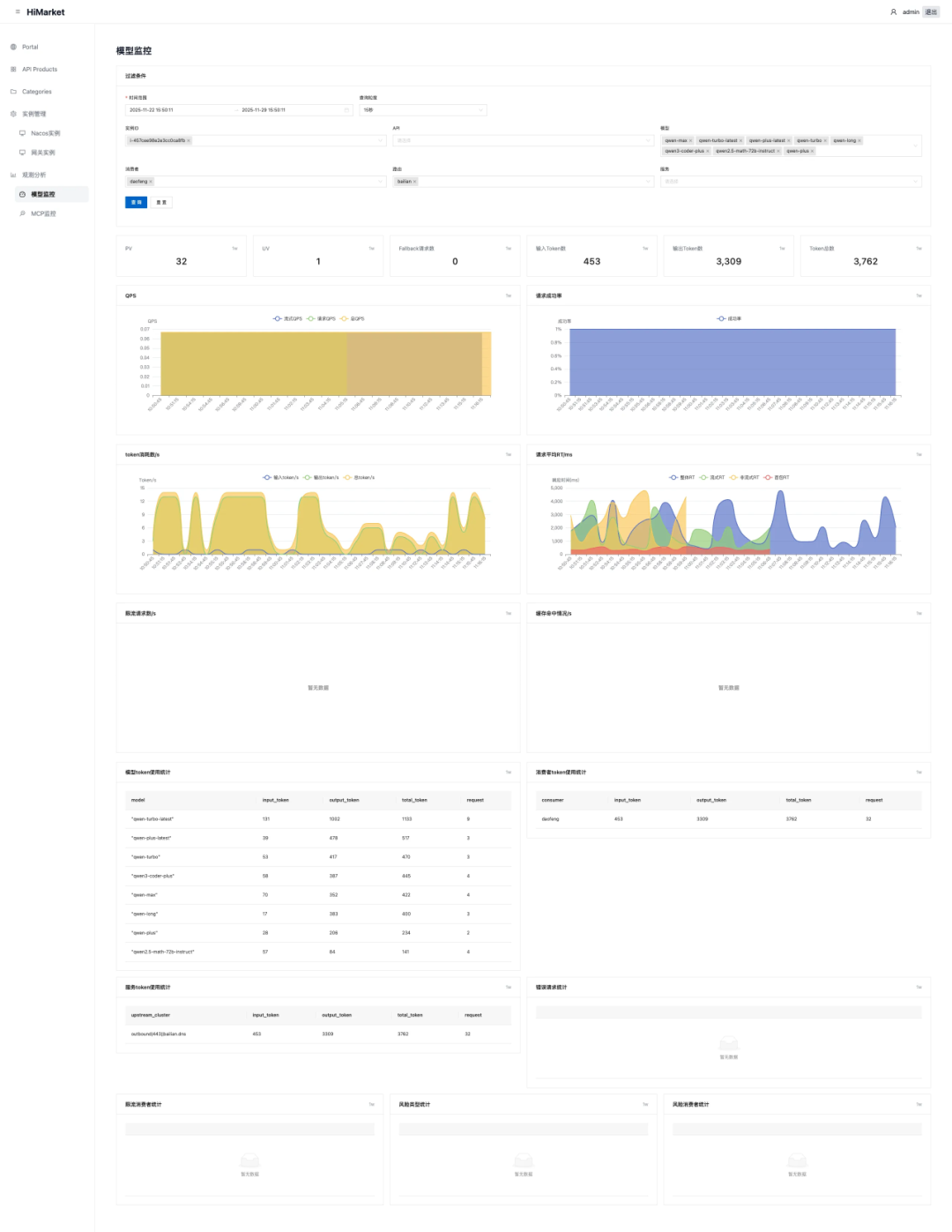
Task: Remove the qwen-max model tag
Action: (x=690, y=140)
